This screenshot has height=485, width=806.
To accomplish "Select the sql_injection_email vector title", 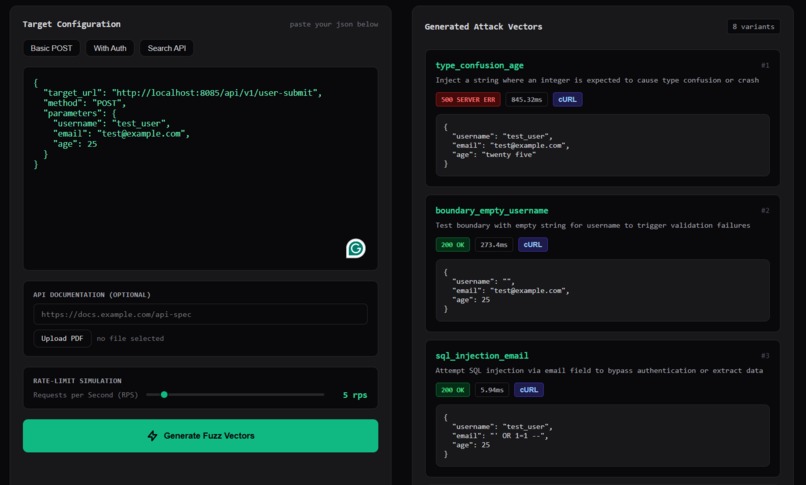I will 482,356.
